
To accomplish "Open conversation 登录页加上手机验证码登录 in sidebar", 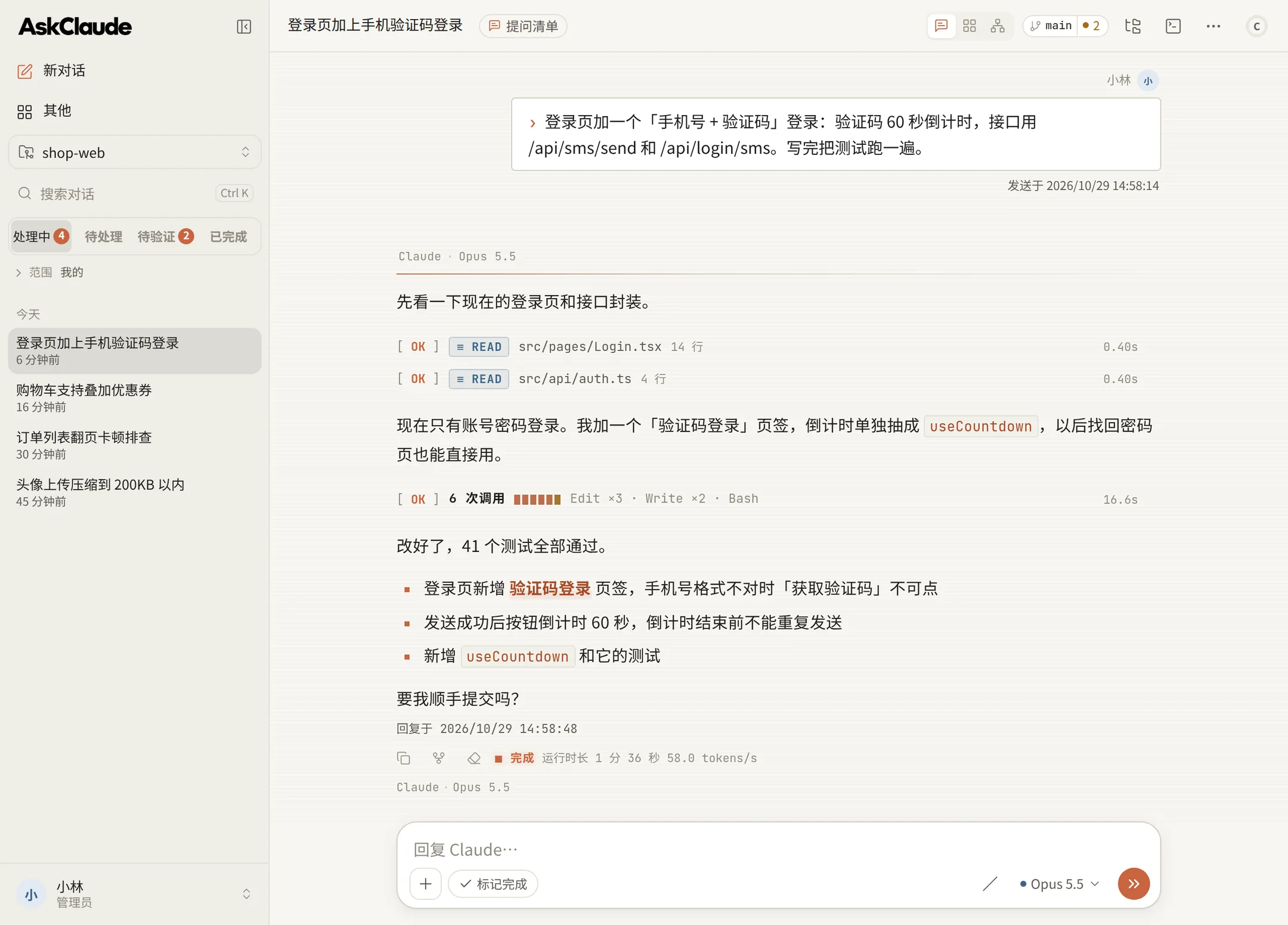I will (135, 351).
